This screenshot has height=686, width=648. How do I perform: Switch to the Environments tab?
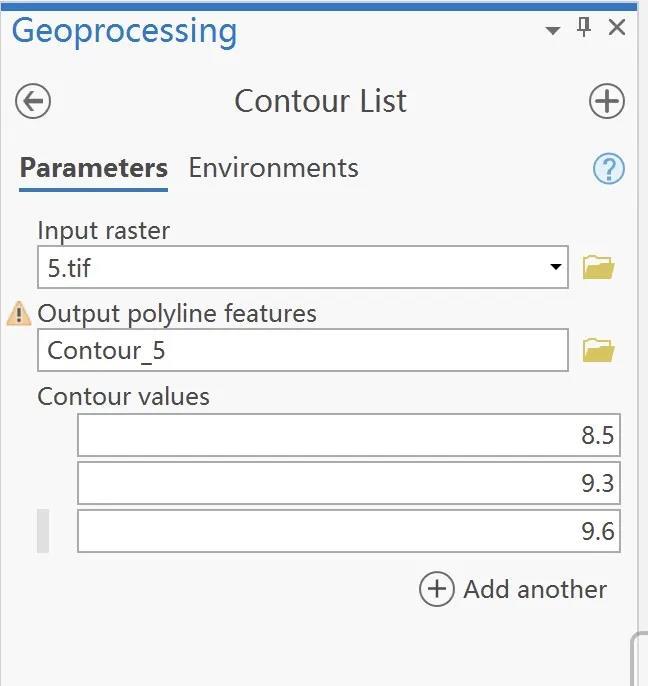pyautogui.click(x=273, y=168)
